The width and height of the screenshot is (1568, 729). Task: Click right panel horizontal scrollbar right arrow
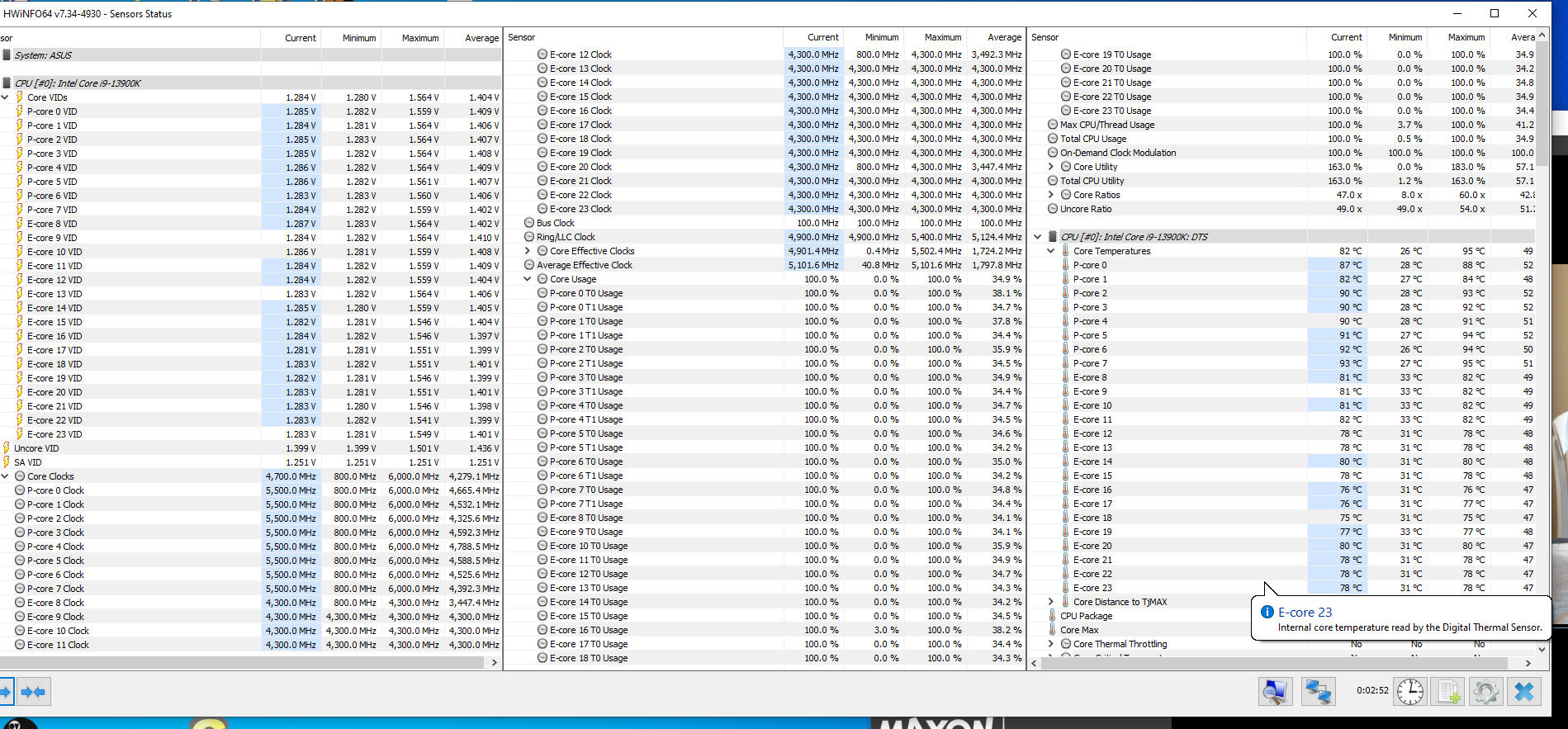[1528, 662]
